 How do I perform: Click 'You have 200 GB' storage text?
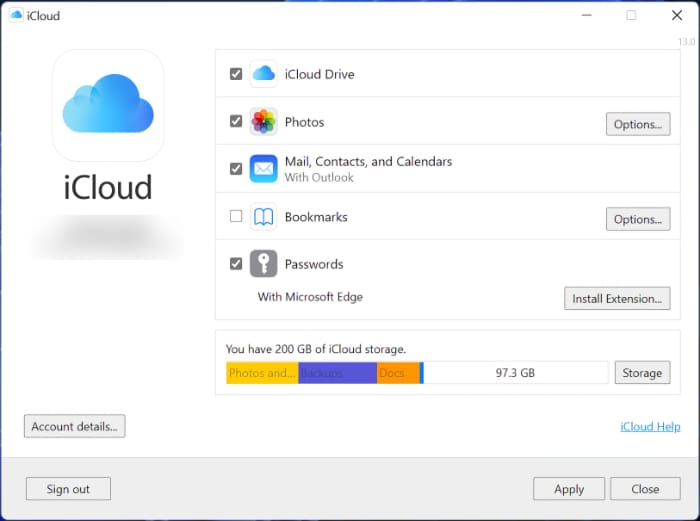[x=316, y=349]
